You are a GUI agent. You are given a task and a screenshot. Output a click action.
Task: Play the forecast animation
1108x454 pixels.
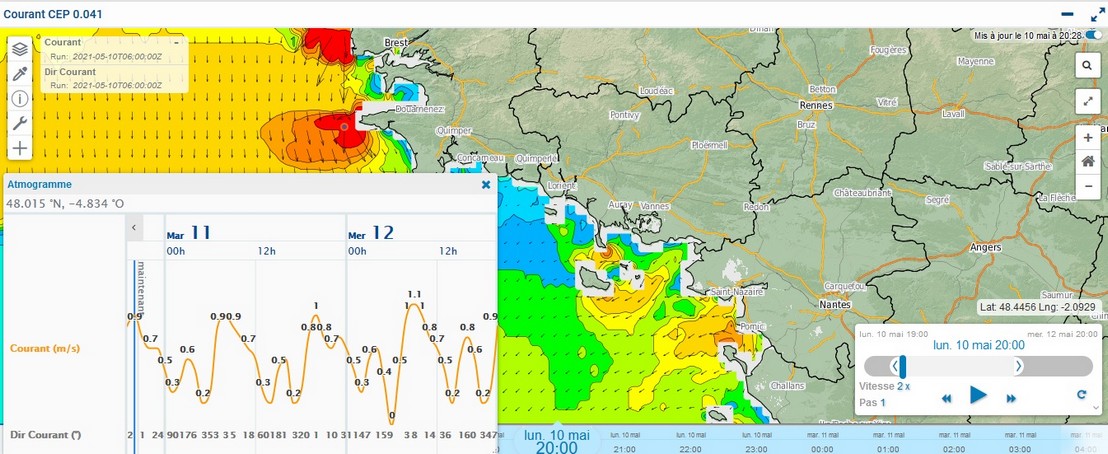tap(978, 396)
